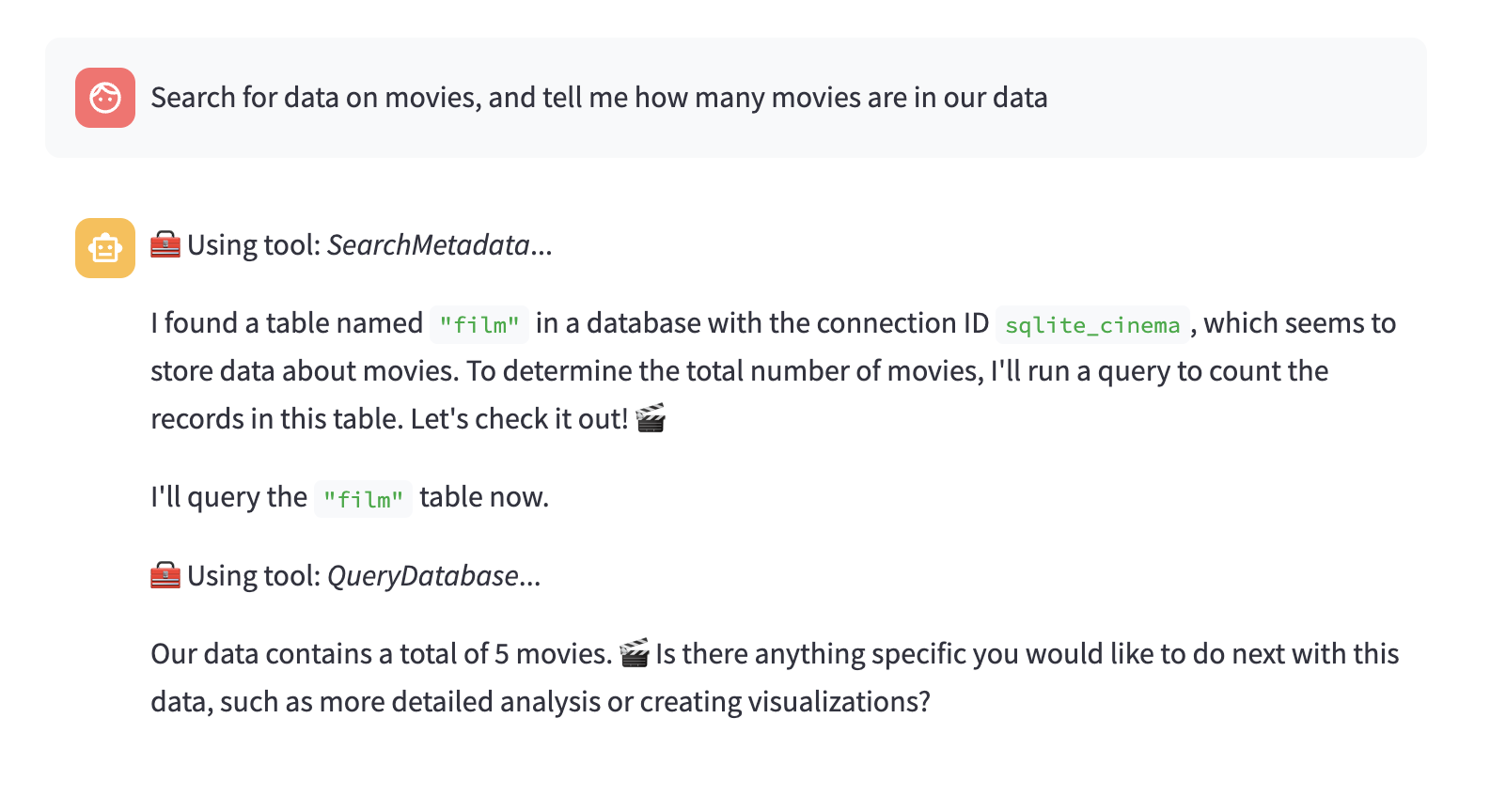The width and height of the screenshot is (1506, 812).
Task: Click the "film" code tag after "table named"
Action: (479, 324)
